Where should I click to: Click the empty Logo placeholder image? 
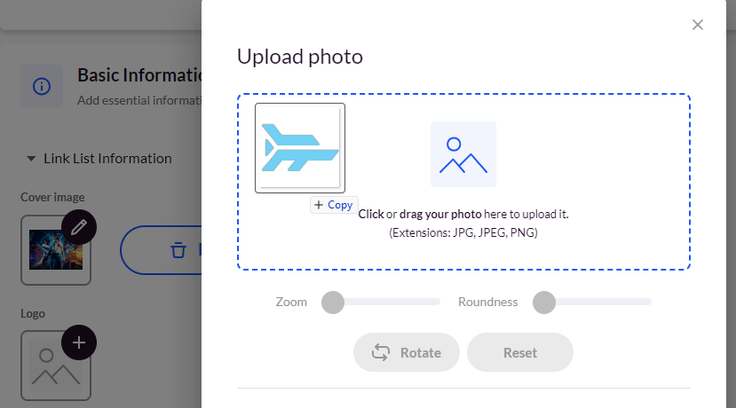click(56, 366)
